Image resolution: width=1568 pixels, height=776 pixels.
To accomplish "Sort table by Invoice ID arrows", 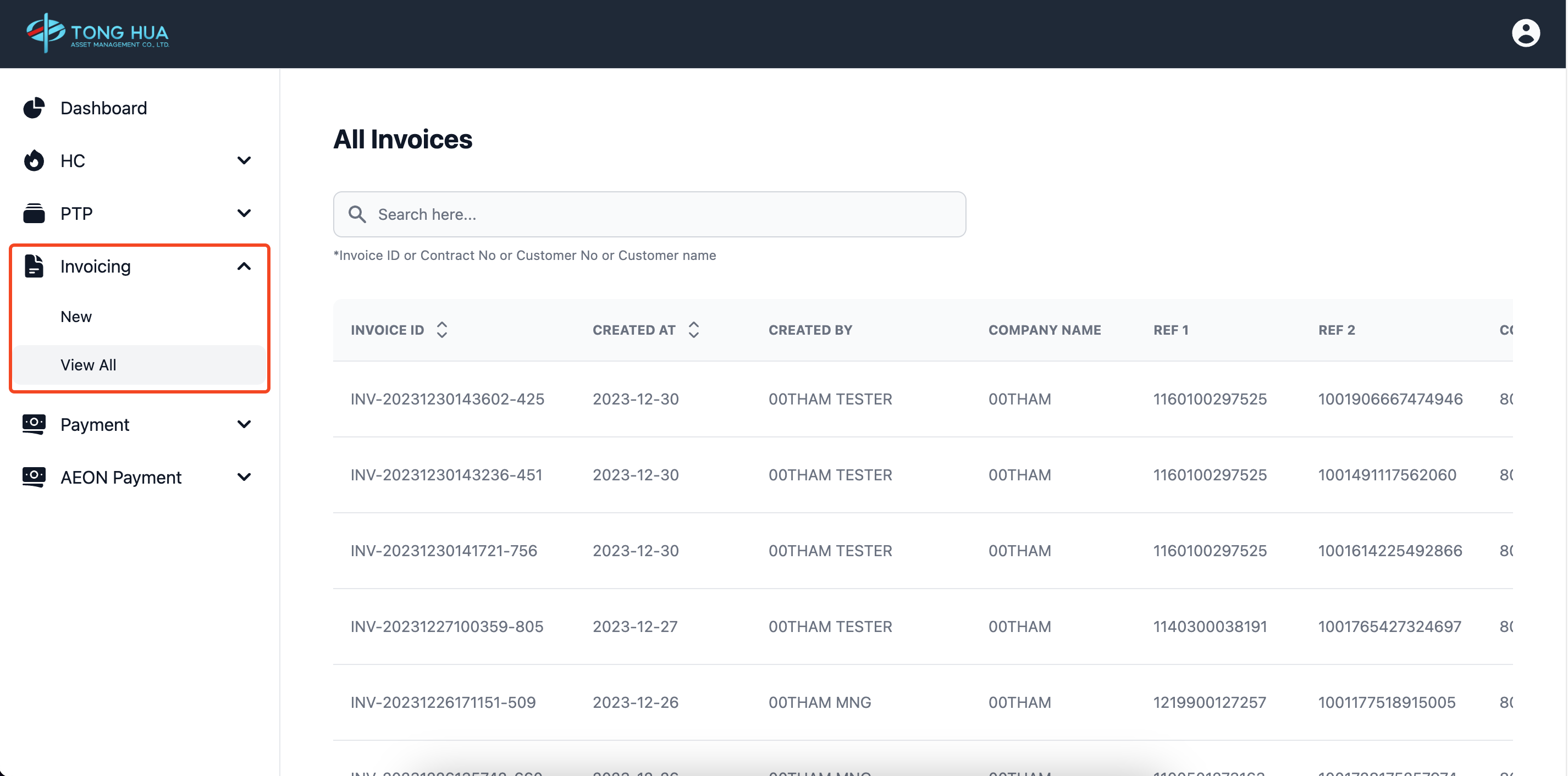I will click(442, 329).
